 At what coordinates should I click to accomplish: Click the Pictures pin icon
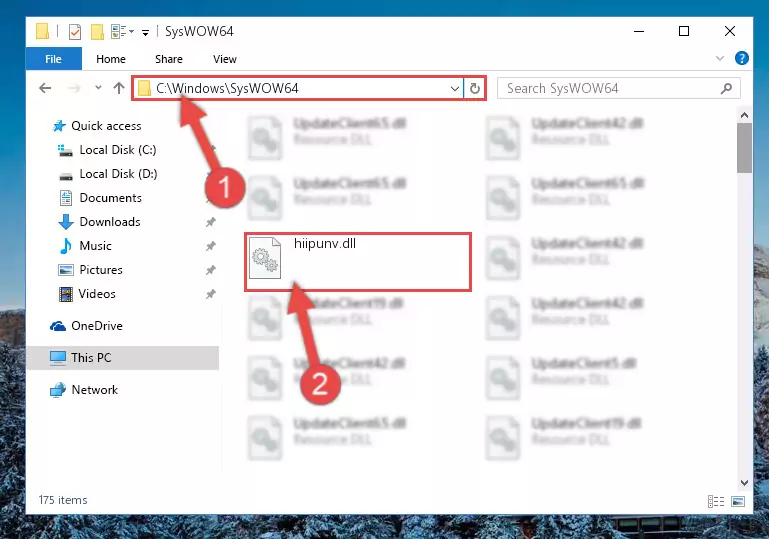[x=210, y=270]
